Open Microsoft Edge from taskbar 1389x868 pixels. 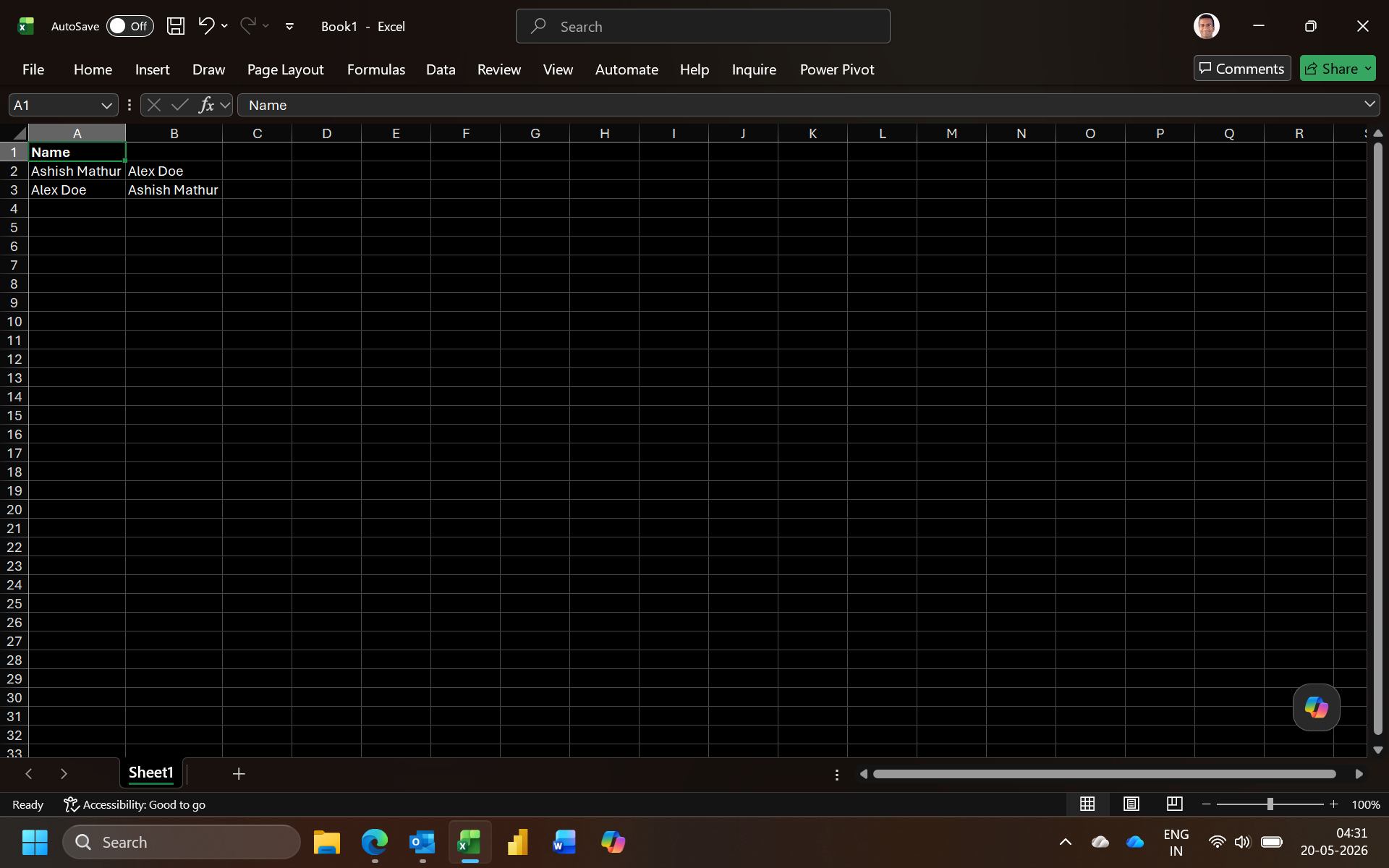375,842
